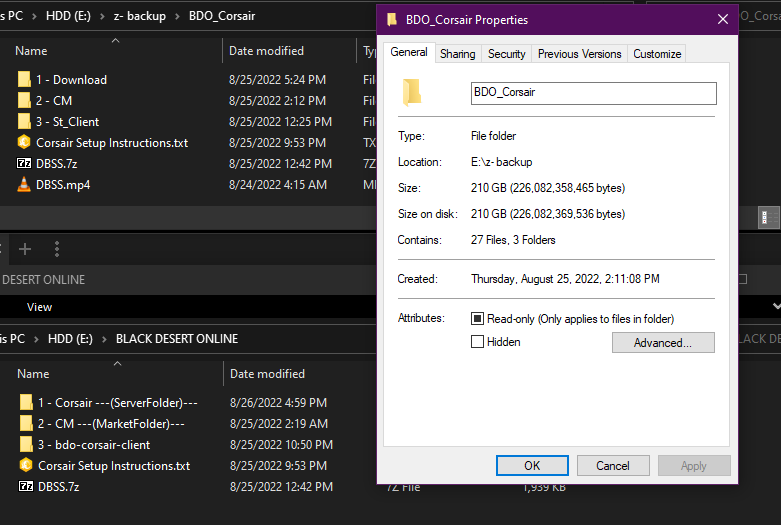Image resolution: width=781 pixels, height=525 pixels.
Task: Click the DESERT ONLINE tab title
Action: (x=43, y=279)
